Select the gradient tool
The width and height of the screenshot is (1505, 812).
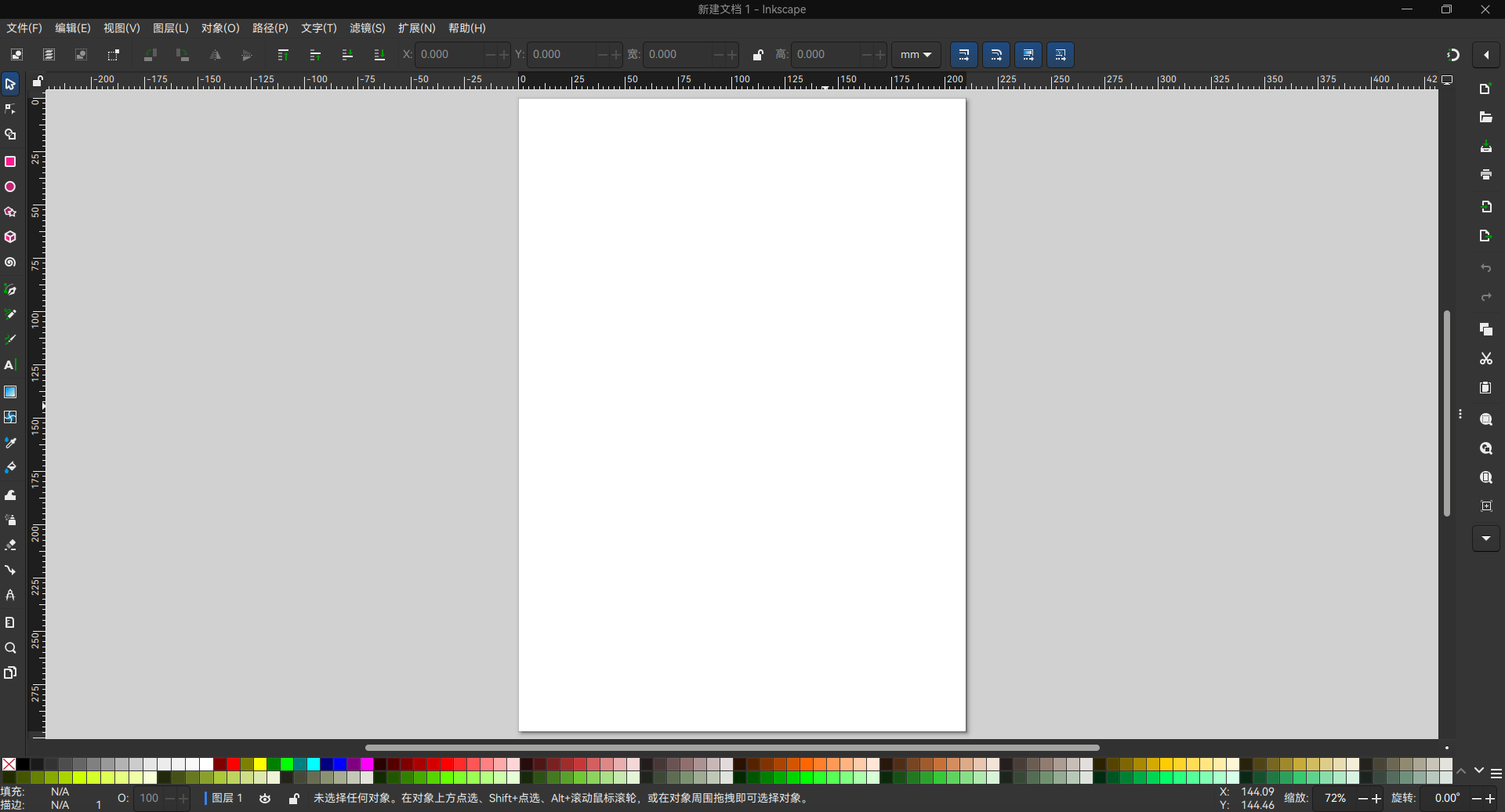coord(10,392)
